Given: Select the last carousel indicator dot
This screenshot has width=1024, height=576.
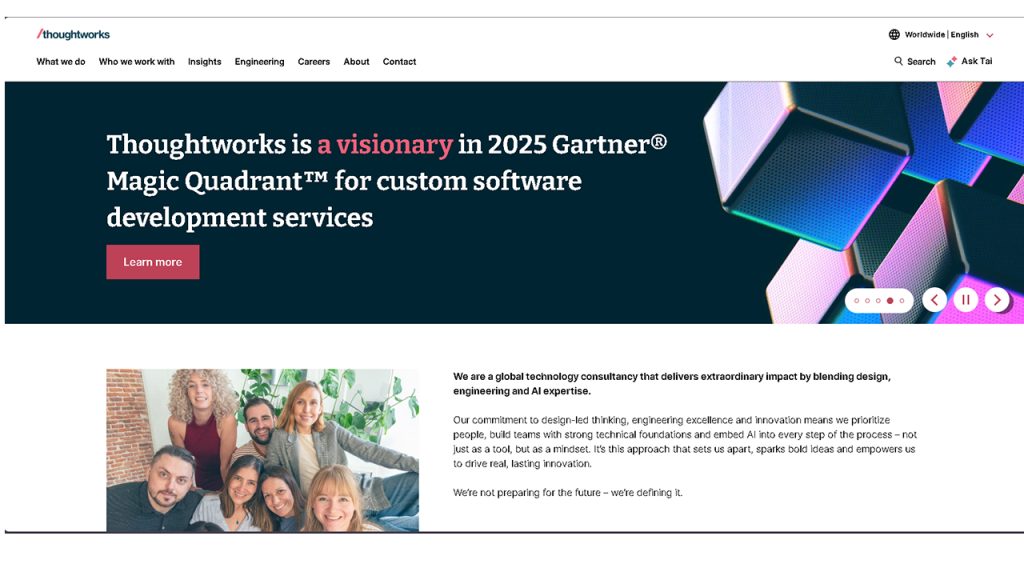Looking at the screenshot, I should pyautogui.click(x=901, y=300).
